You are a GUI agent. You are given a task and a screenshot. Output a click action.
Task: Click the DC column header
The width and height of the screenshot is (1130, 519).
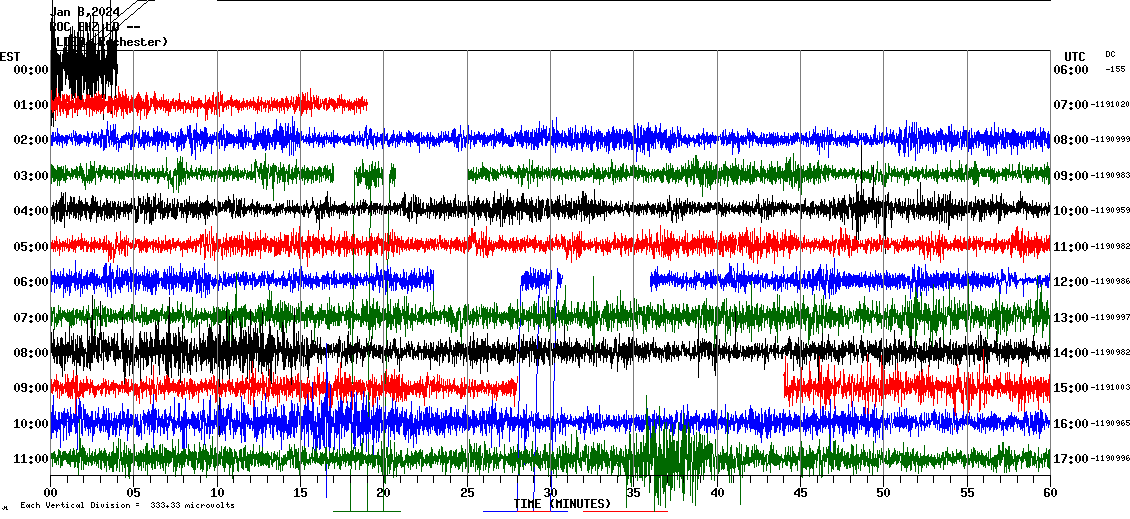[x=1110, y=54]
